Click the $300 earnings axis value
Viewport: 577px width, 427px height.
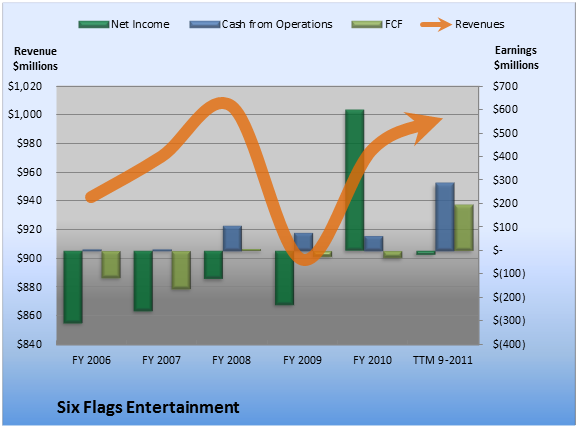click(505, 180)
